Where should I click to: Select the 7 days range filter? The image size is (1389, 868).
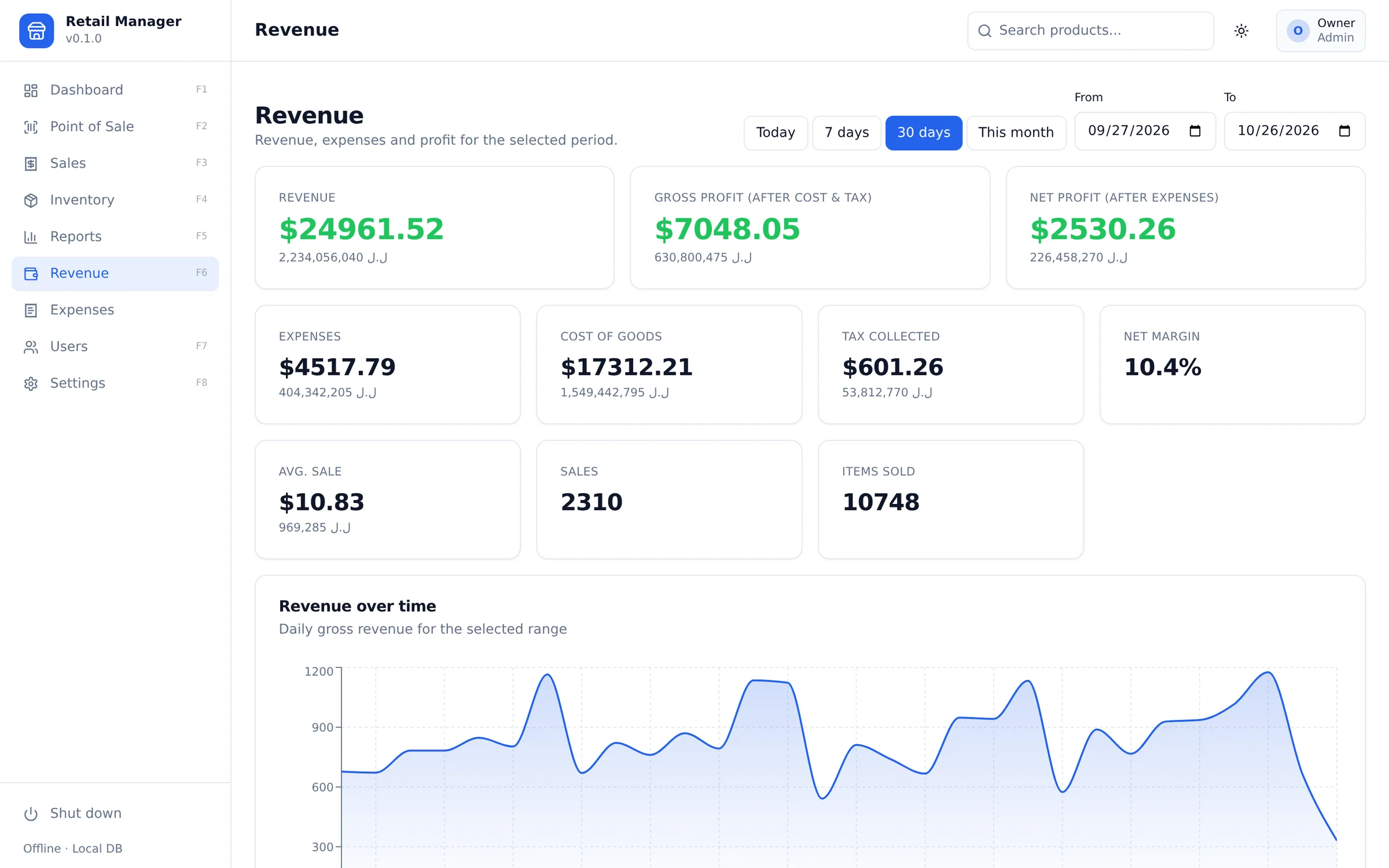(x=846, y=133)
